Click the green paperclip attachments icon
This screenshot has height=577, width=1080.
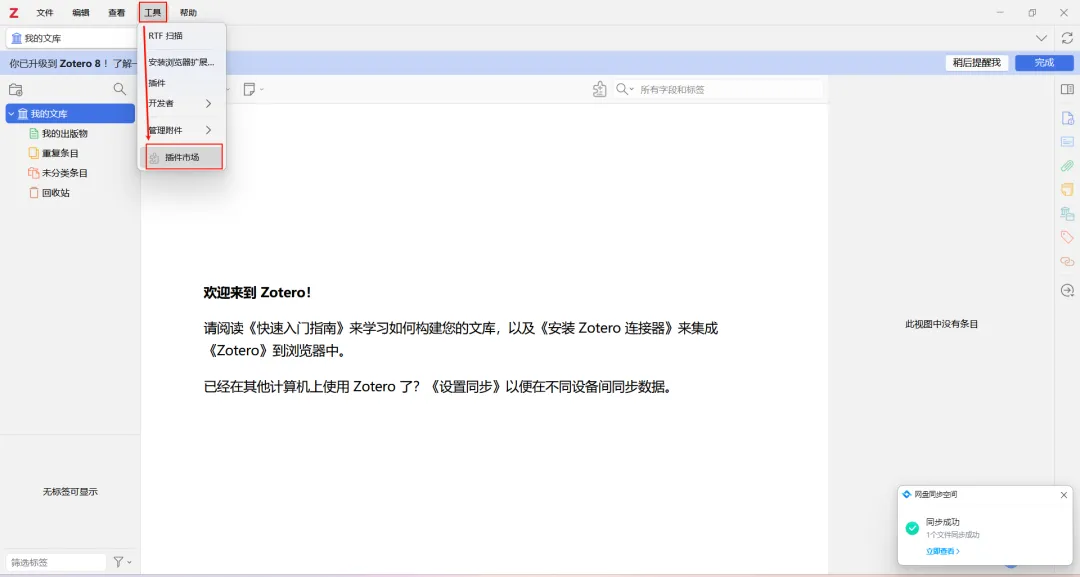pyautogui.click(x=1067, y=166)
